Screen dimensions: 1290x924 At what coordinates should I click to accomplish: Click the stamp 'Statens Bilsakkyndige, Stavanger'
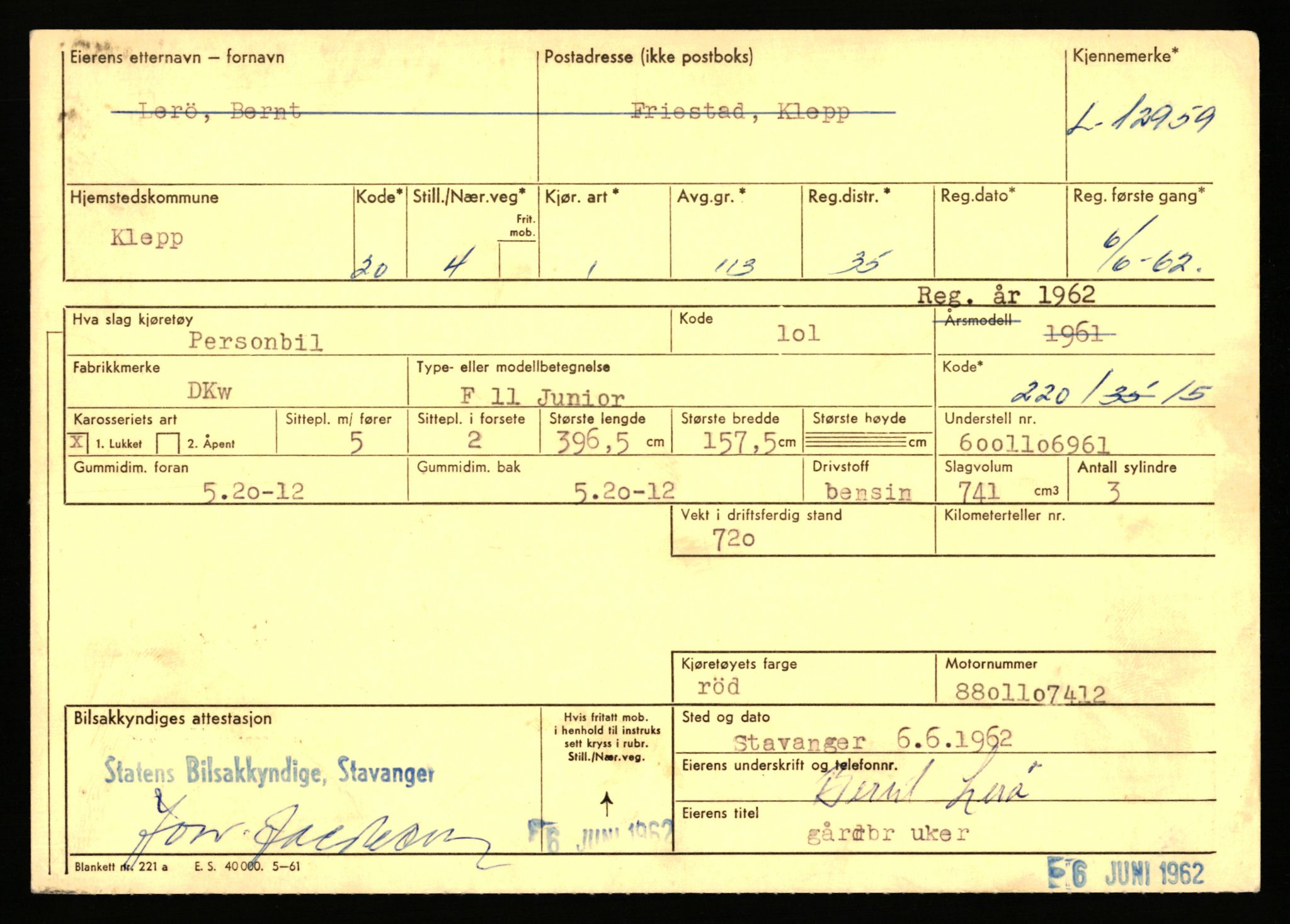[269, 771]
